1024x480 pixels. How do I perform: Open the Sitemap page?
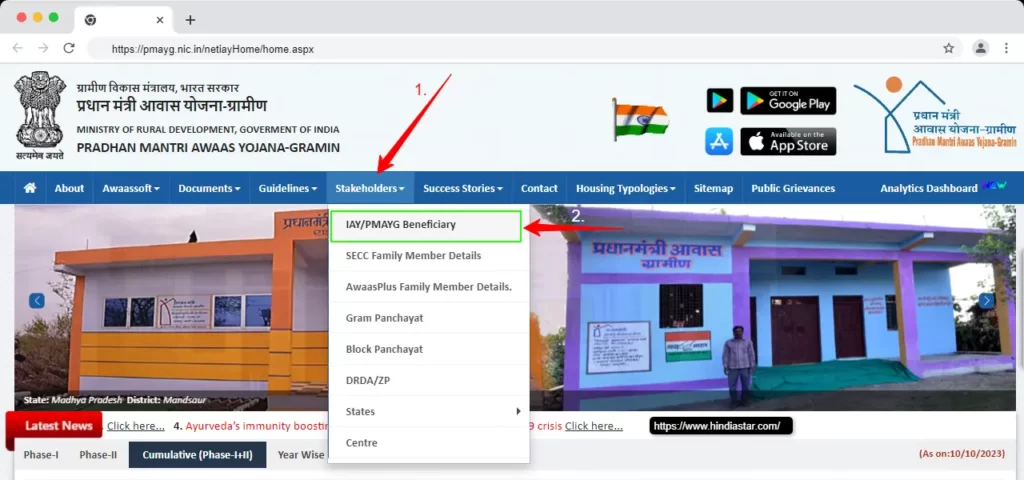pos(713,188)
